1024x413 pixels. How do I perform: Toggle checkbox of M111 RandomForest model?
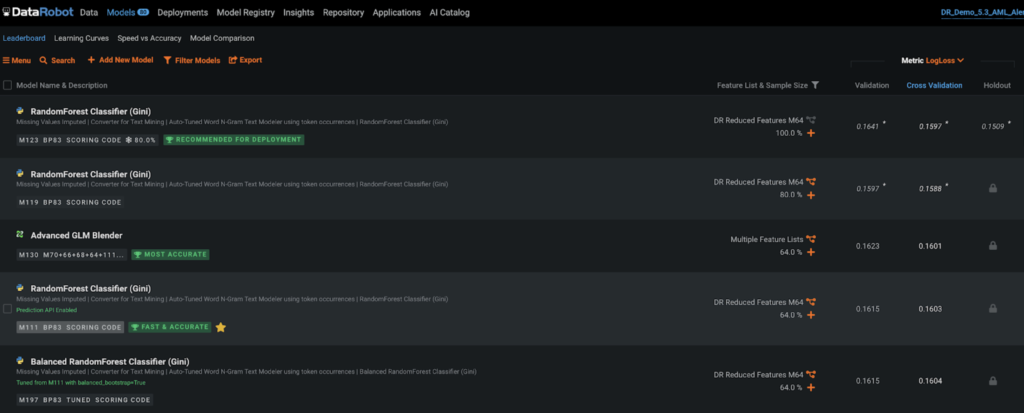click(7, 308)
